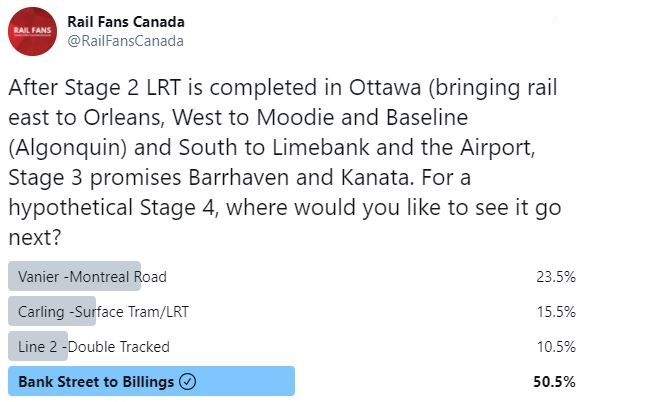Click the word Kanata in the tweet

[x=377, y=178]
